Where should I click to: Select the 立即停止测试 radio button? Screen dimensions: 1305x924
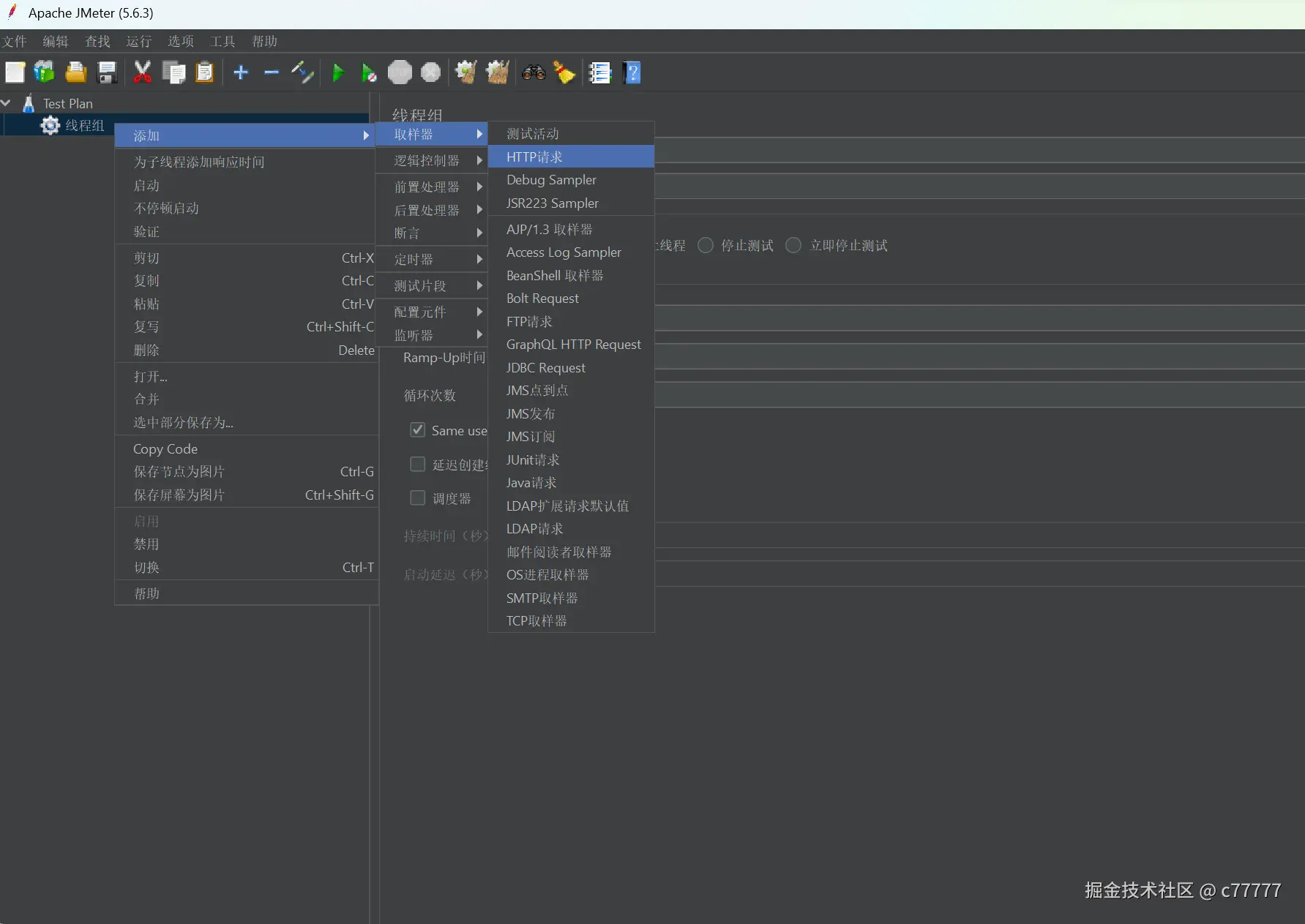pos(793,245)
